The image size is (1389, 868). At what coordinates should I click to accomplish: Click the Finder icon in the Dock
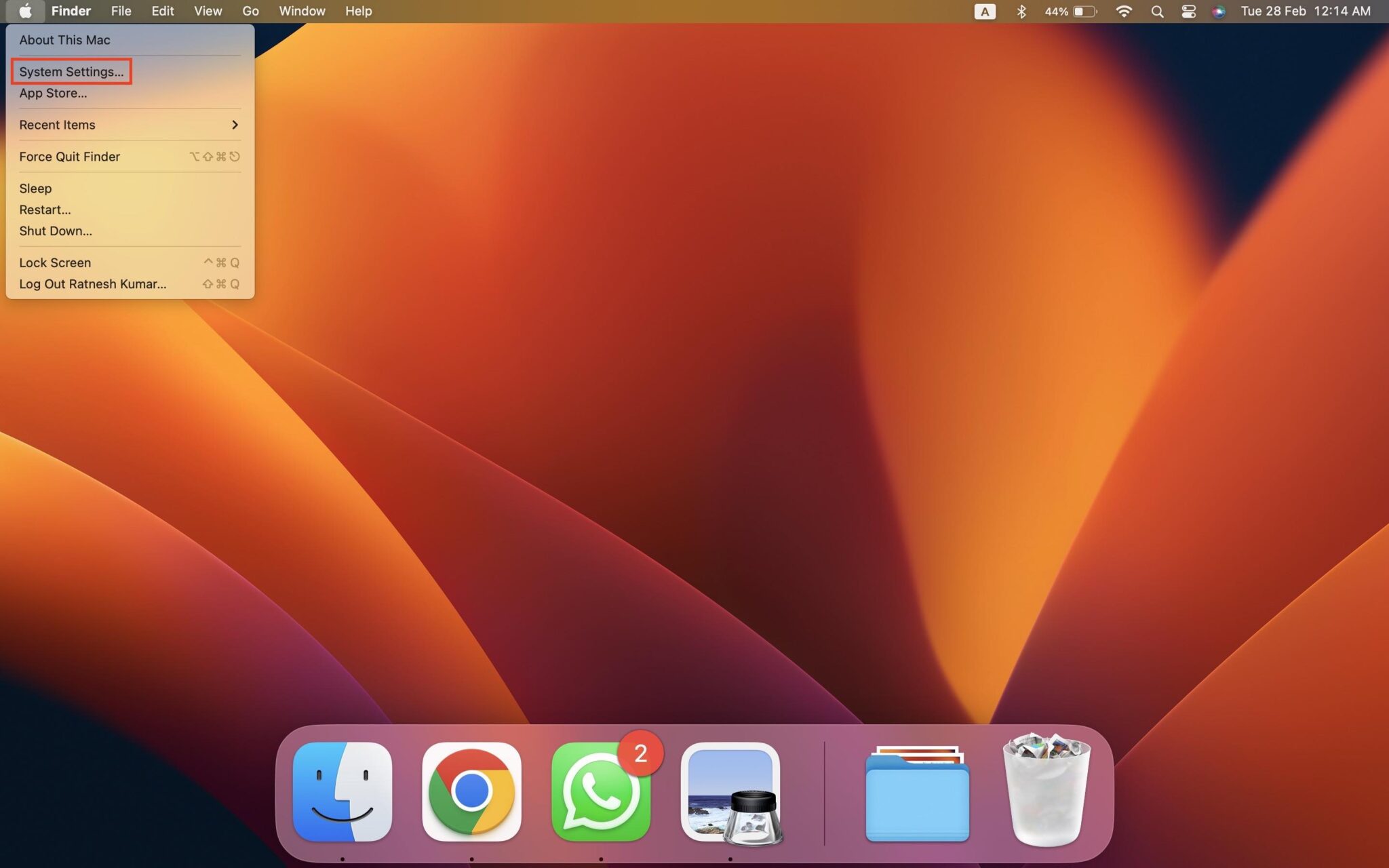342,793
